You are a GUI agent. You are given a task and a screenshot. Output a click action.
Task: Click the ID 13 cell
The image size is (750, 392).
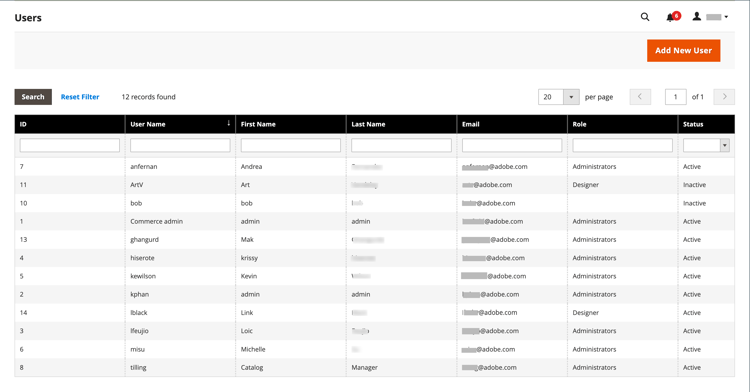[x=70, y=240]
